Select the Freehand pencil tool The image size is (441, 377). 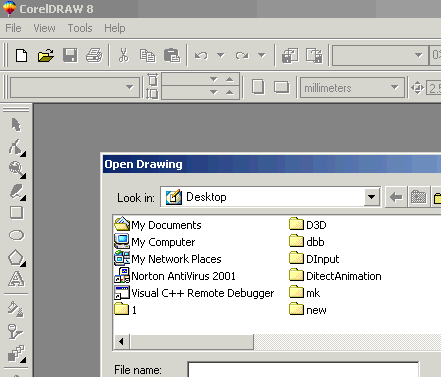(x=17, y=192)
